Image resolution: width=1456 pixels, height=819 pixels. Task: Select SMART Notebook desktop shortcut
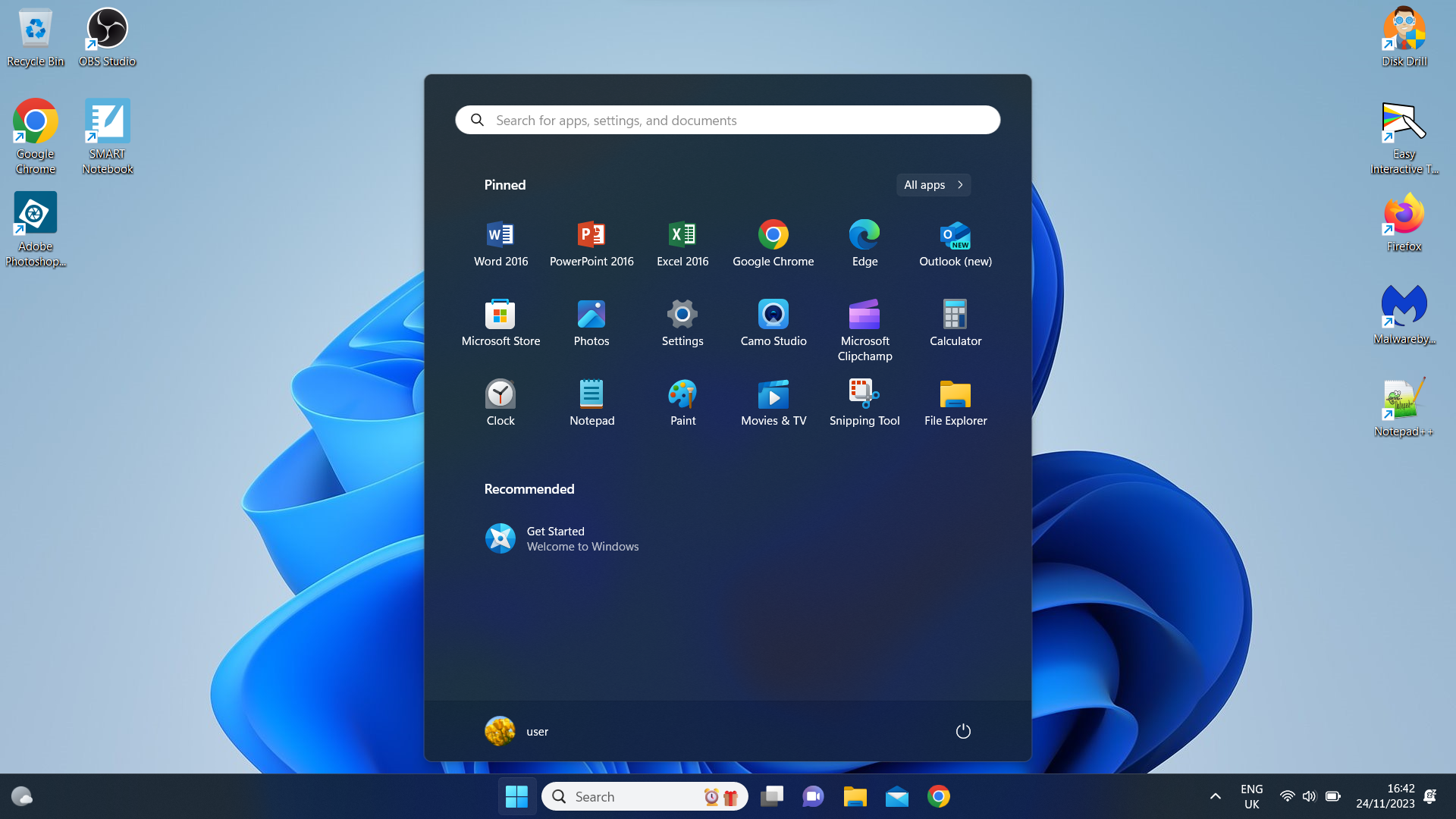pyautogui.click(x=107, y=136)
